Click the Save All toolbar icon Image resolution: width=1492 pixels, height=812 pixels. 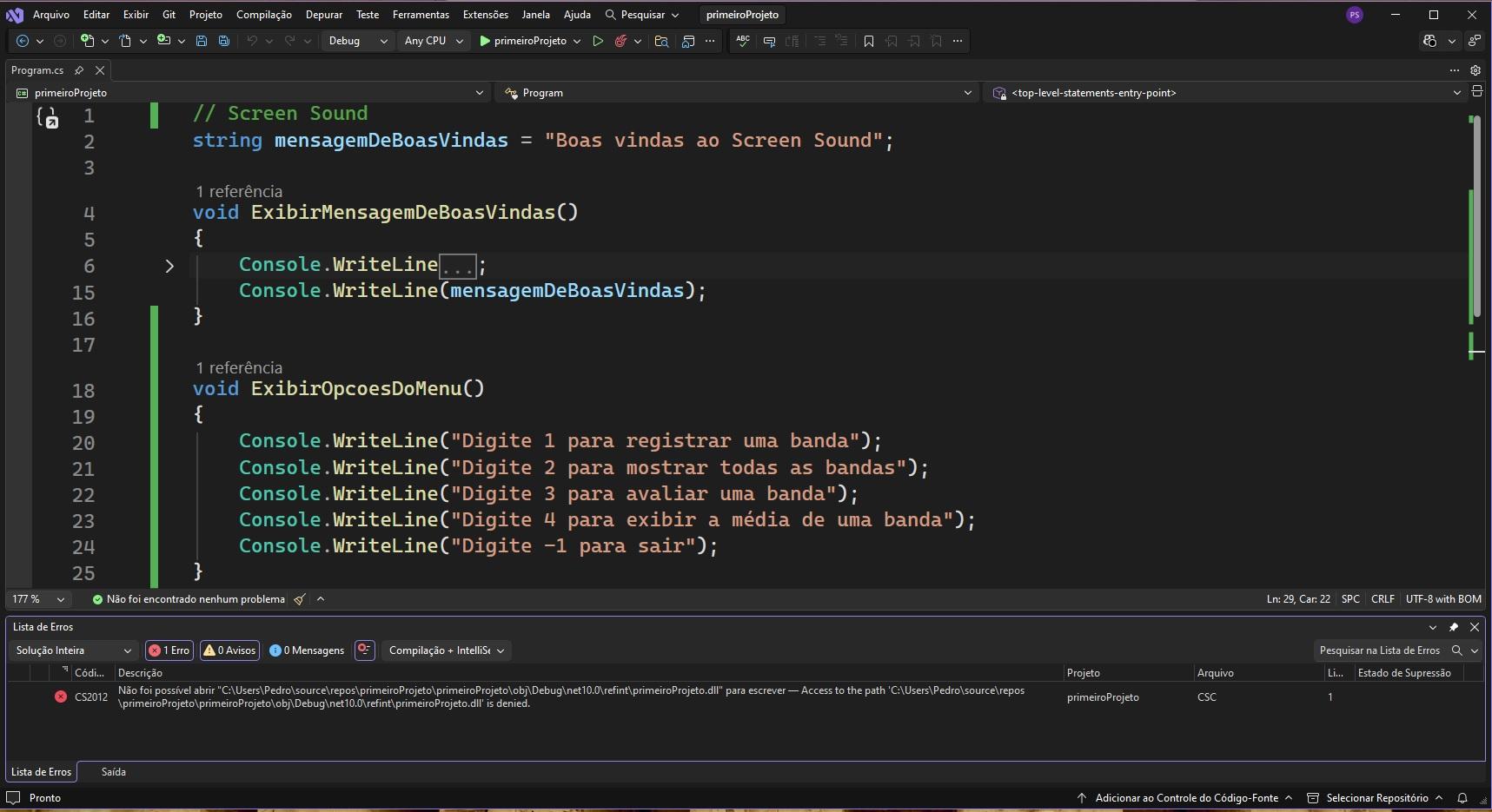point(224,41)
